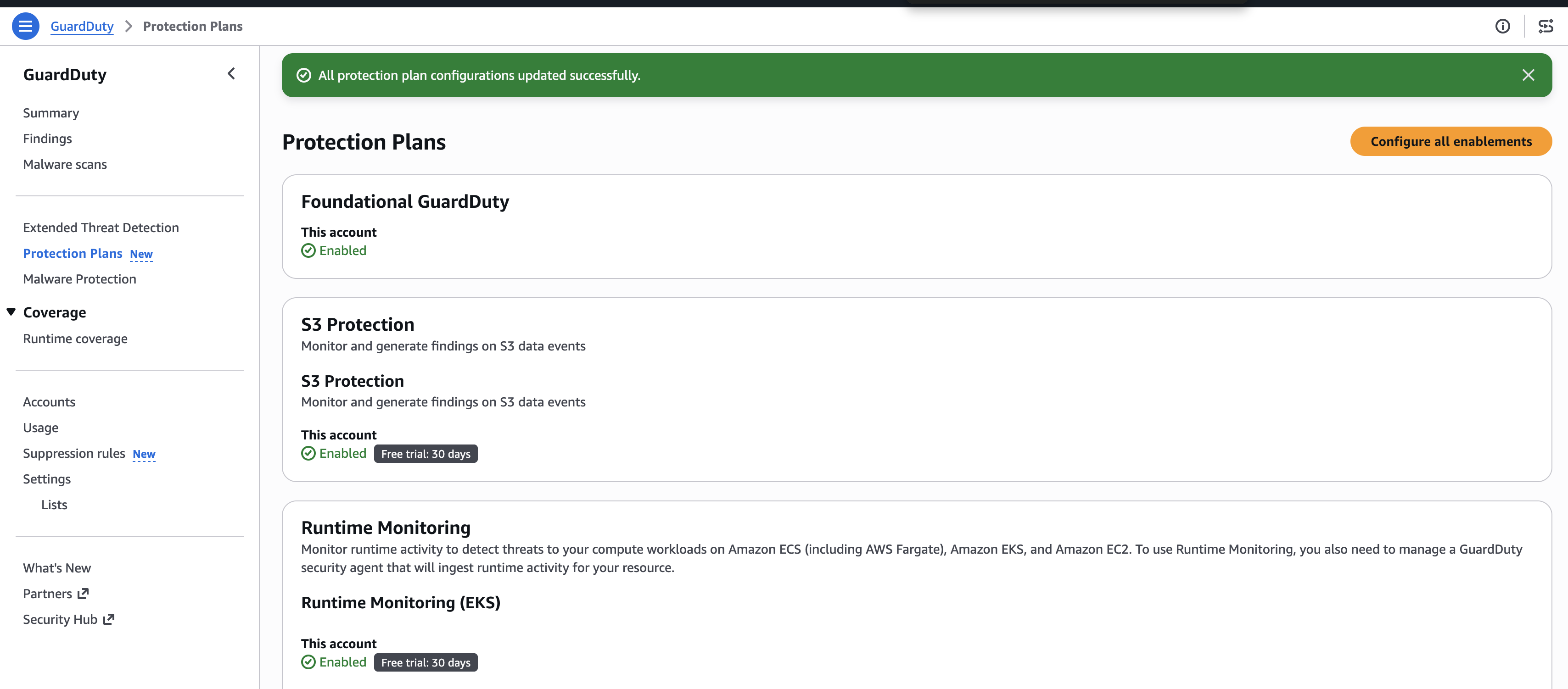
Task: Click S3 Protection enabled check icon
Action: point(308,453)
